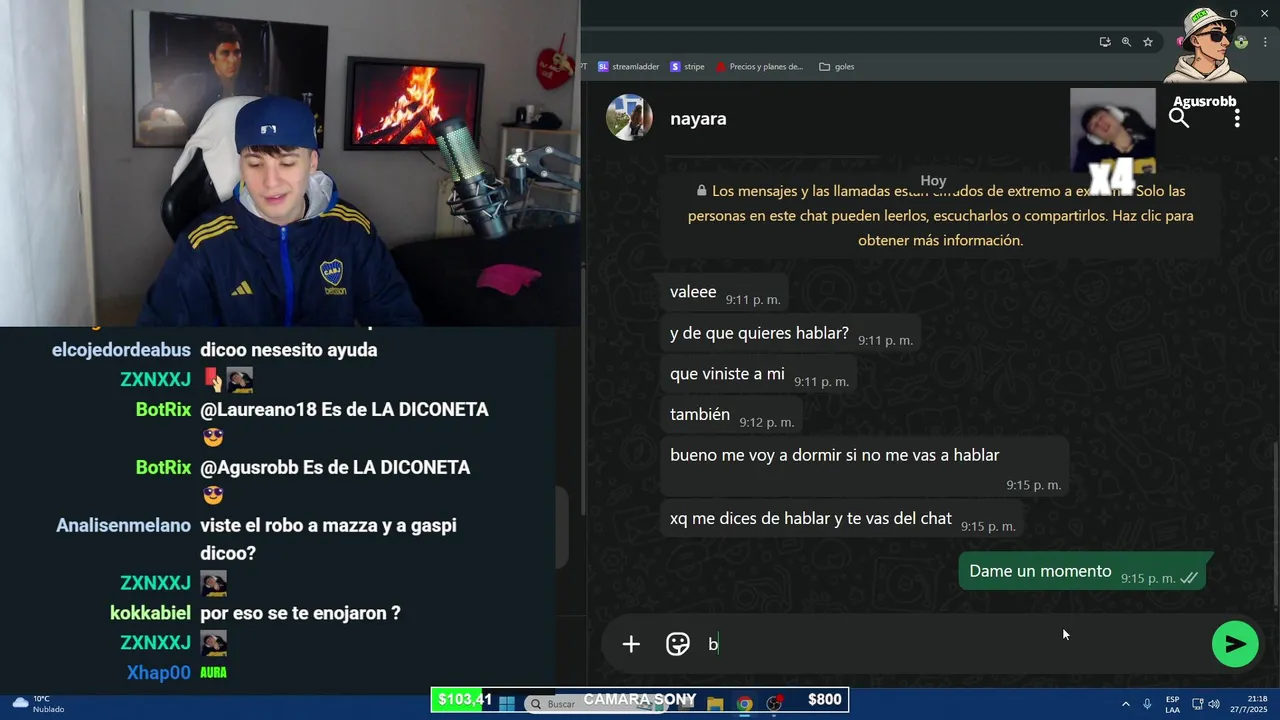Open nayara's profile picture
Screen dimensions: 1280x720
pyautogui.click(x=629, y=118)
